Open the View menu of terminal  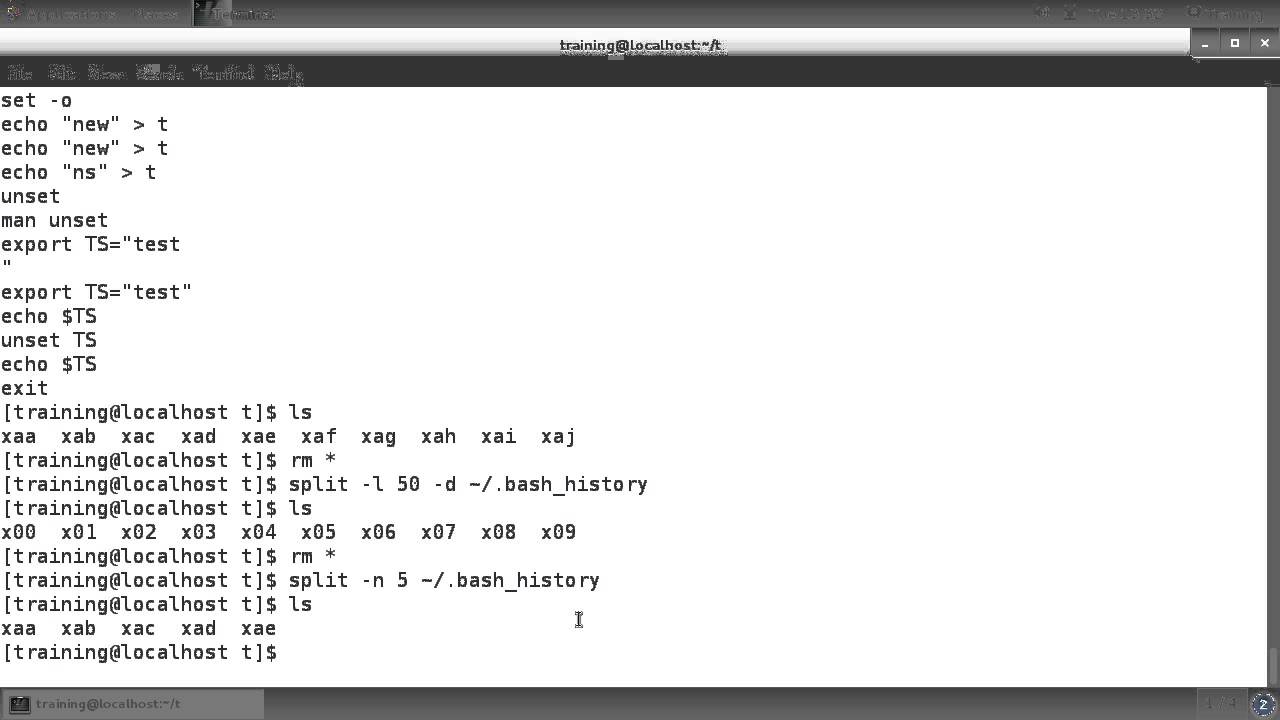coord(107,73)
